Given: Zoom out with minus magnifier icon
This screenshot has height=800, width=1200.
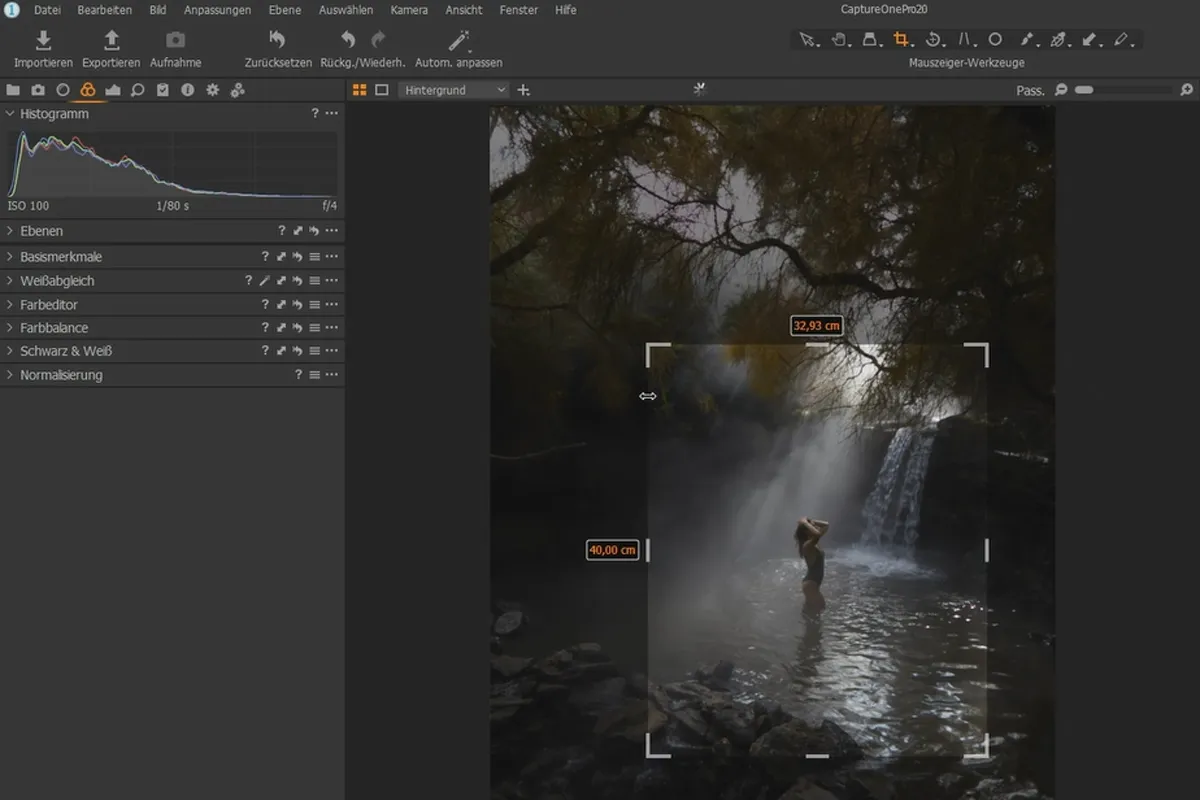Looking at the screenshot, I should point(1061,90).
